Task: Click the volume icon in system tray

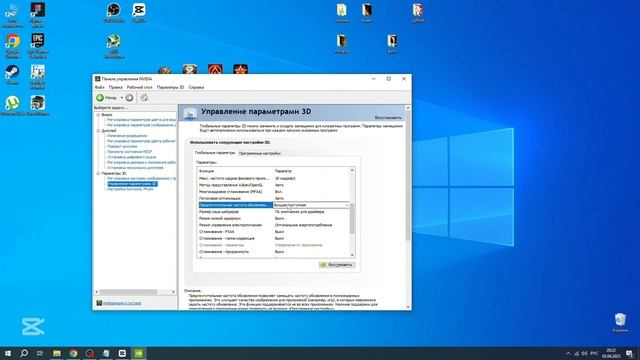Action: click(584, 353)
